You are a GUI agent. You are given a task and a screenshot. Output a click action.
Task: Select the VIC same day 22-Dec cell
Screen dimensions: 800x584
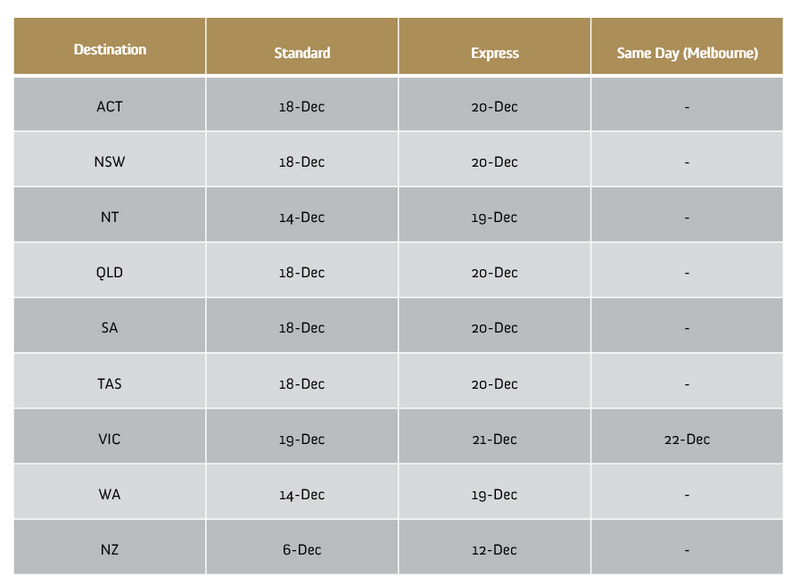(687, 437)
